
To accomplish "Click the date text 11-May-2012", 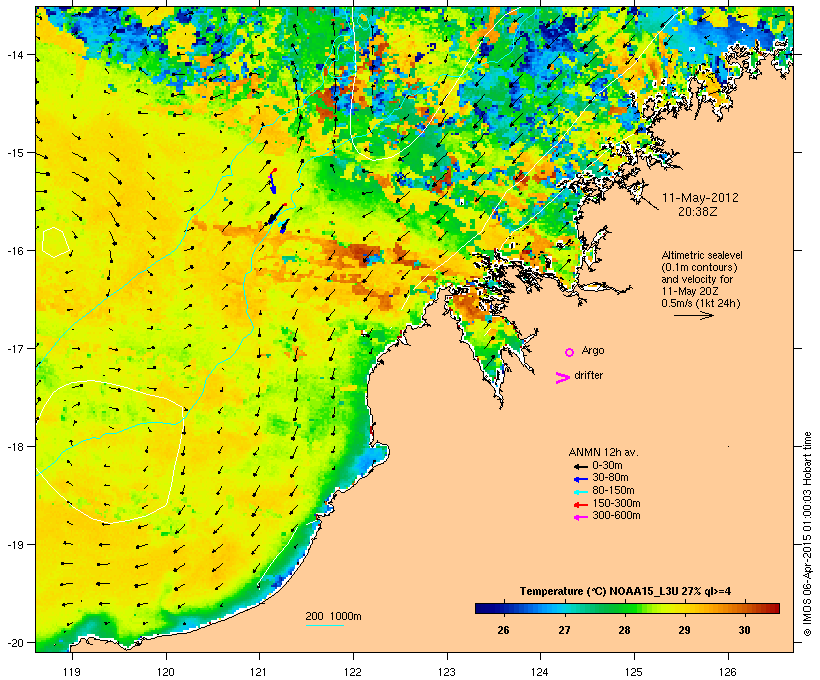I will pyautogui.click(x=700, y=198).
